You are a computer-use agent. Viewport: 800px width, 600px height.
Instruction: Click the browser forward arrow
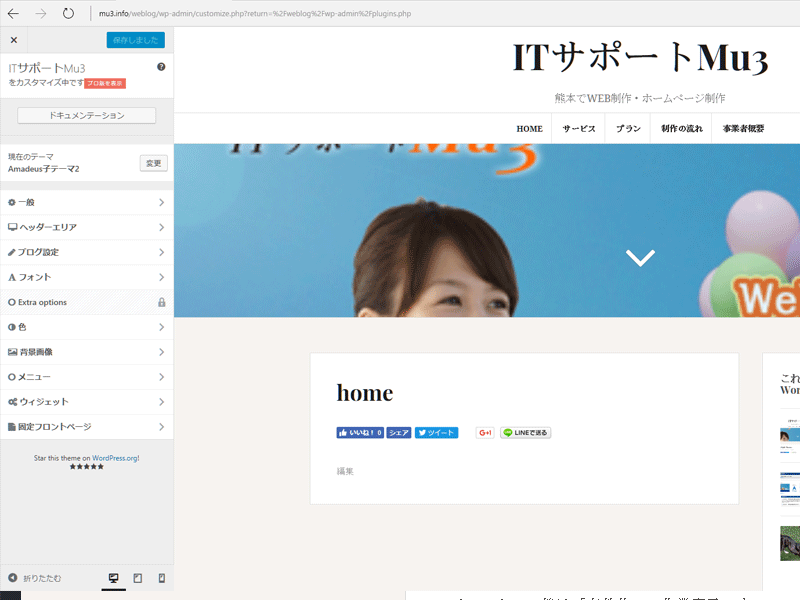tap(41, 14)
